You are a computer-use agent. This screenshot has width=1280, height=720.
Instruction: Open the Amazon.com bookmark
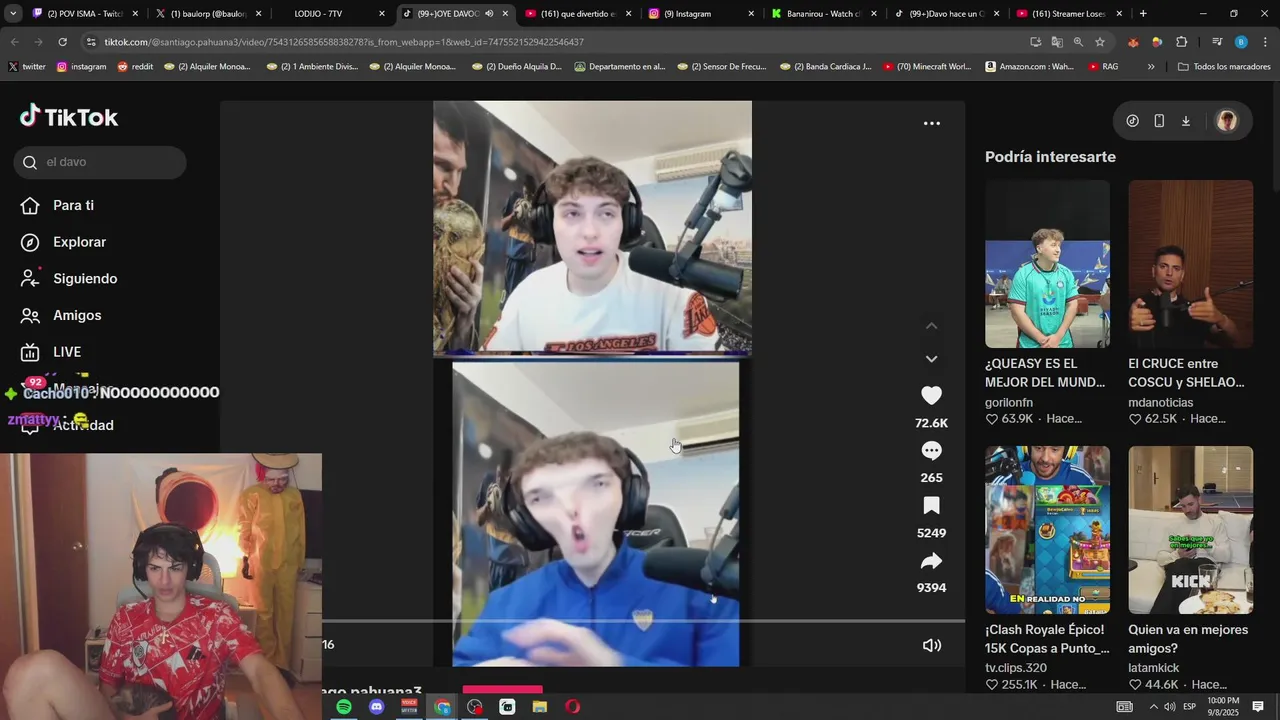pyautogui.click(x=1030, y=67)
